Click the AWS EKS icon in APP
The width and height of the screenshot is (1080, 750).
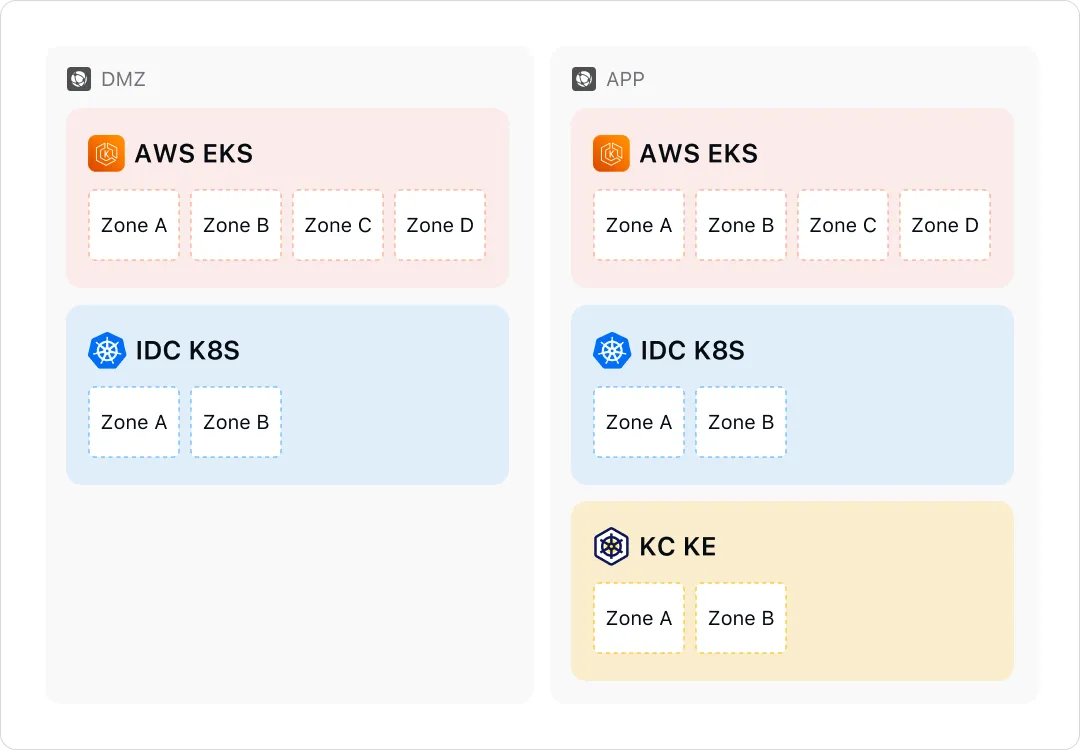click(611, 154)
